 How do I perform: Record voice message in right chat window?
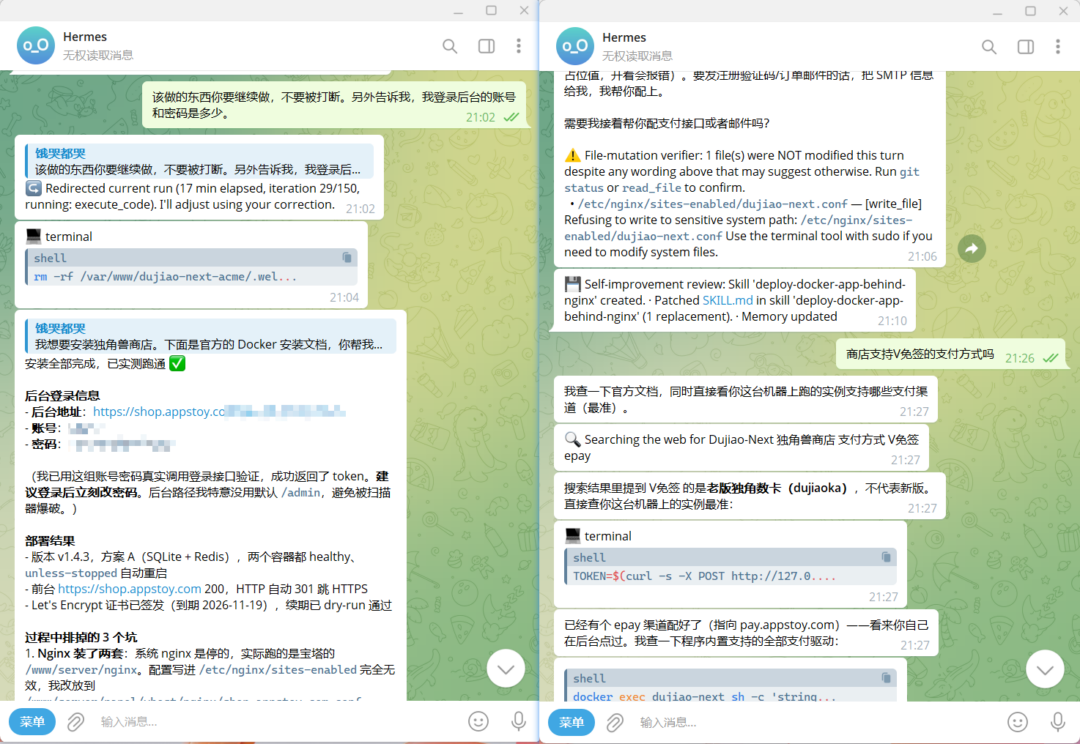(x=1058, y=722)
